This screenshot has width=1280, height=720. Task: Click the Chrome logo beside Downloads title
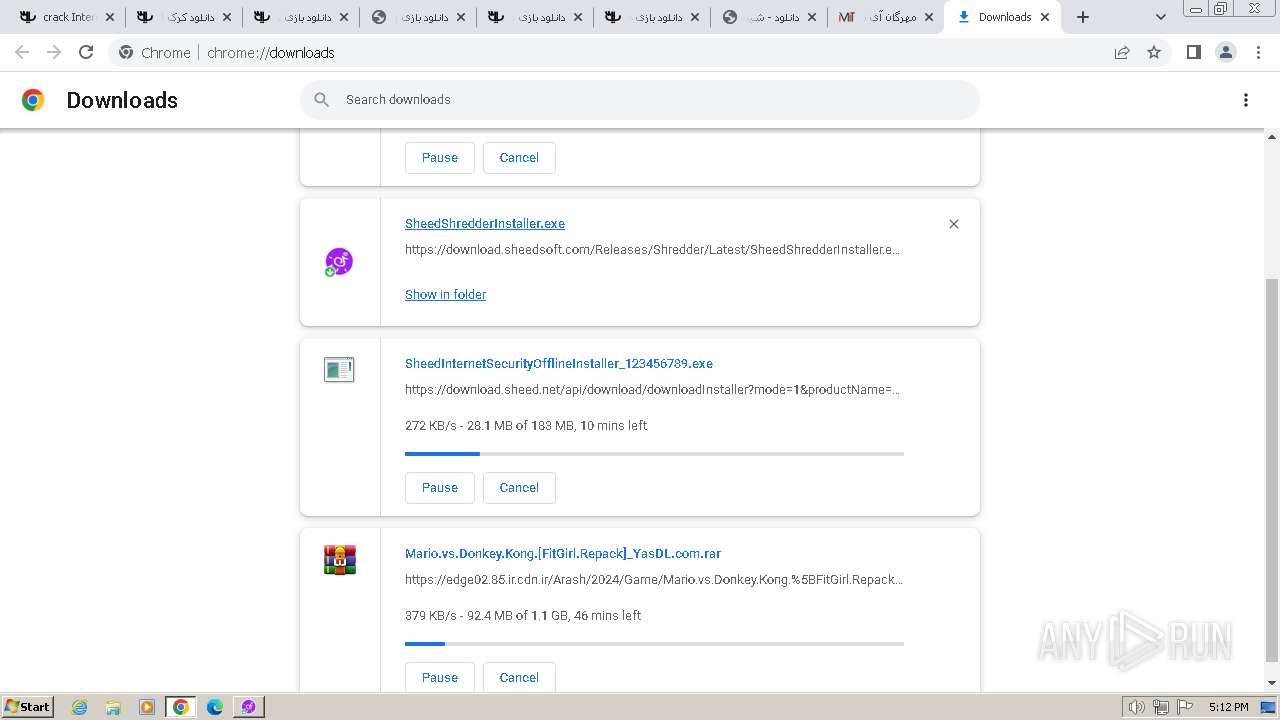[33, 100]
